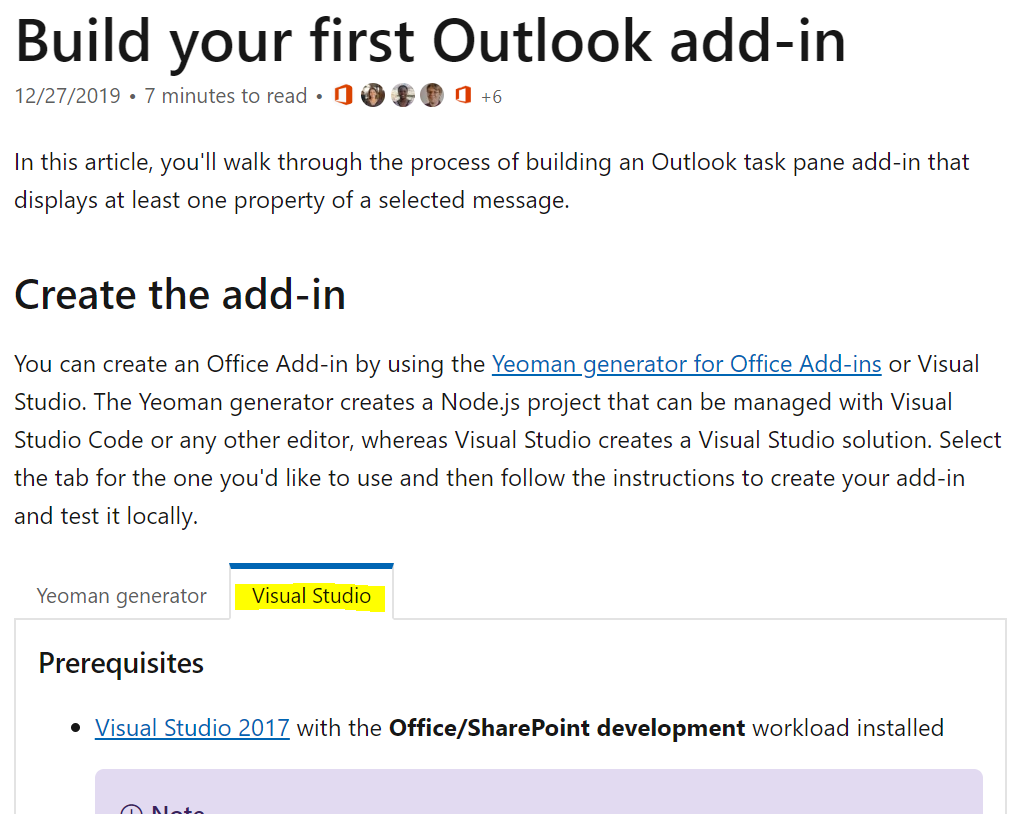Click the second contributor avatar

coord(402,95)
